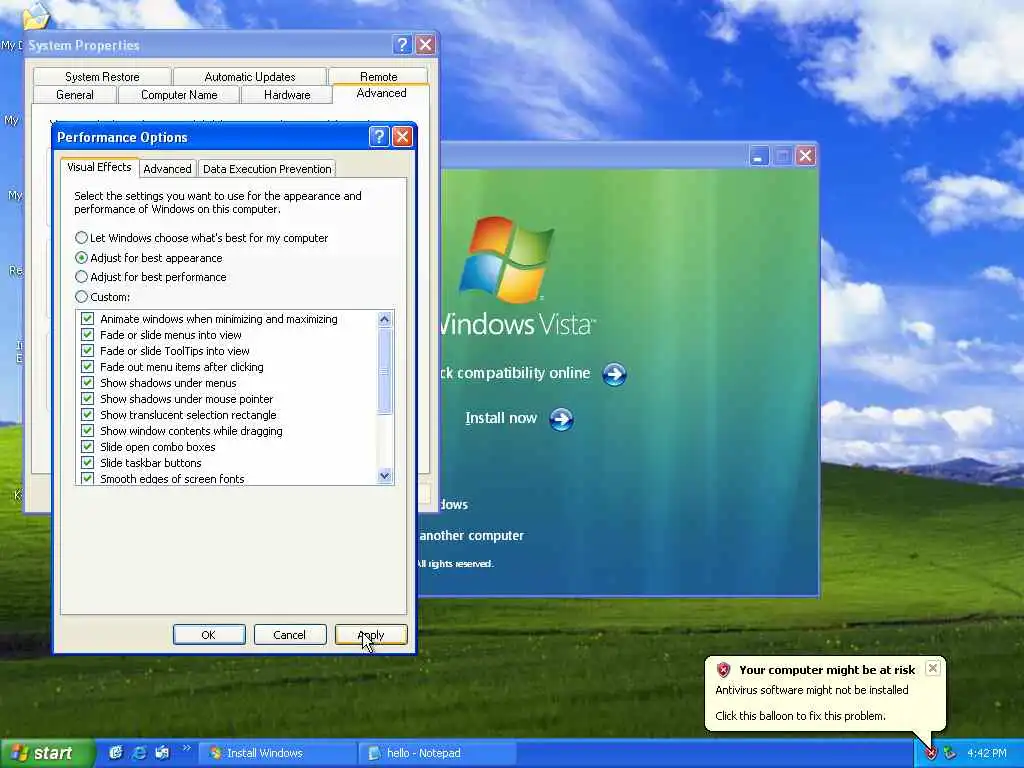1024x768 pixels.
Task: Select the Custom radio option
Action: coord(103,296)
